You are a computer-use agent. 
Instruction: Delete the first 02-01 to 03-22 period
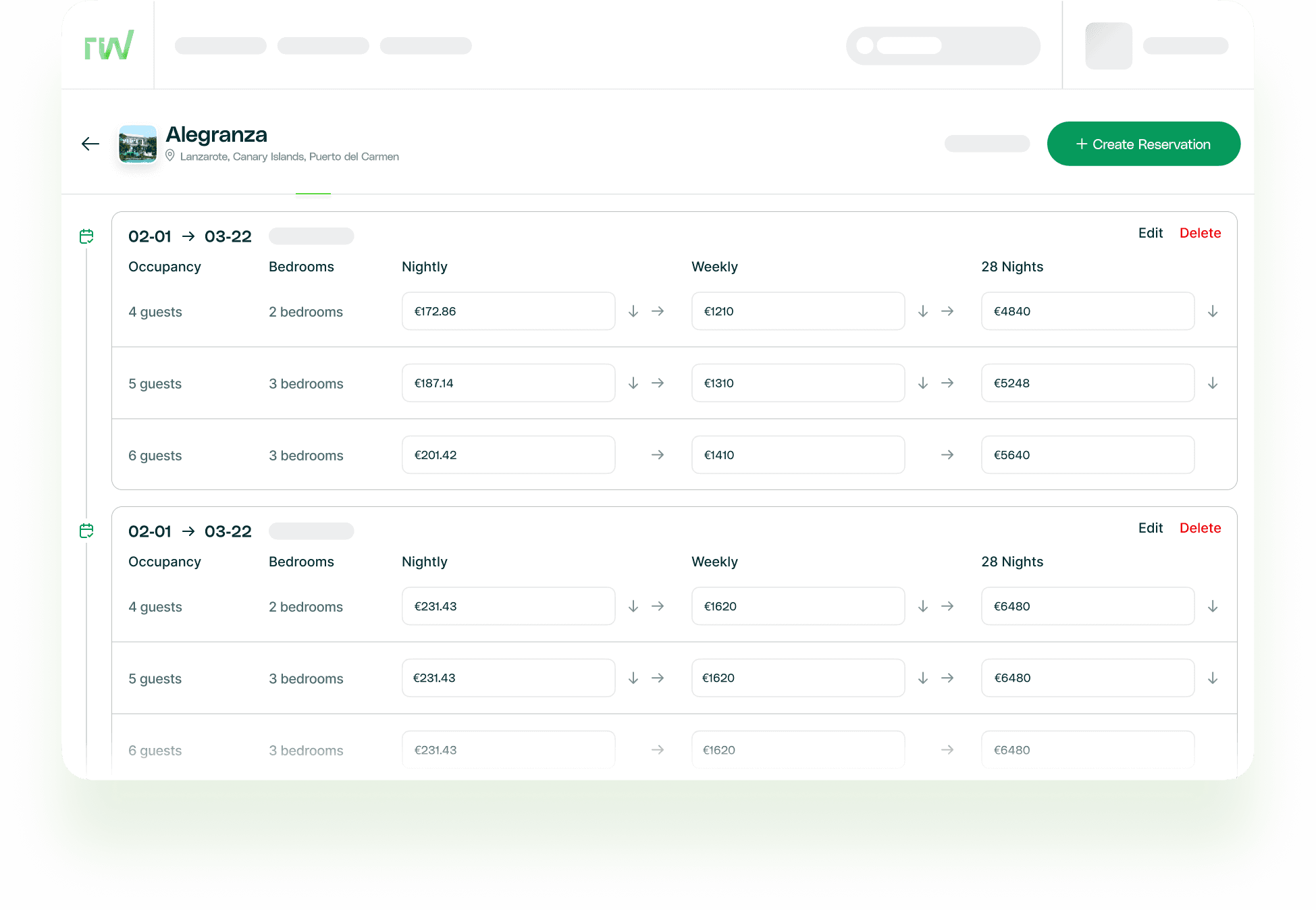tap(1200, 233)
